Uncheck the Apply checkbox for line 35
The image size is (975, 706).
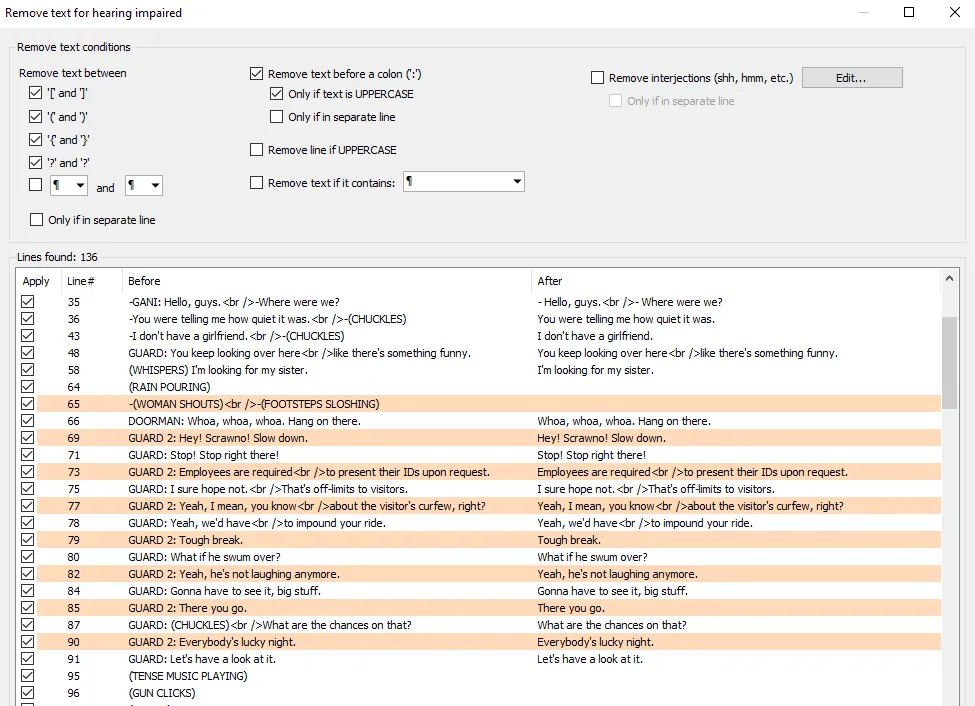(27, 301)
